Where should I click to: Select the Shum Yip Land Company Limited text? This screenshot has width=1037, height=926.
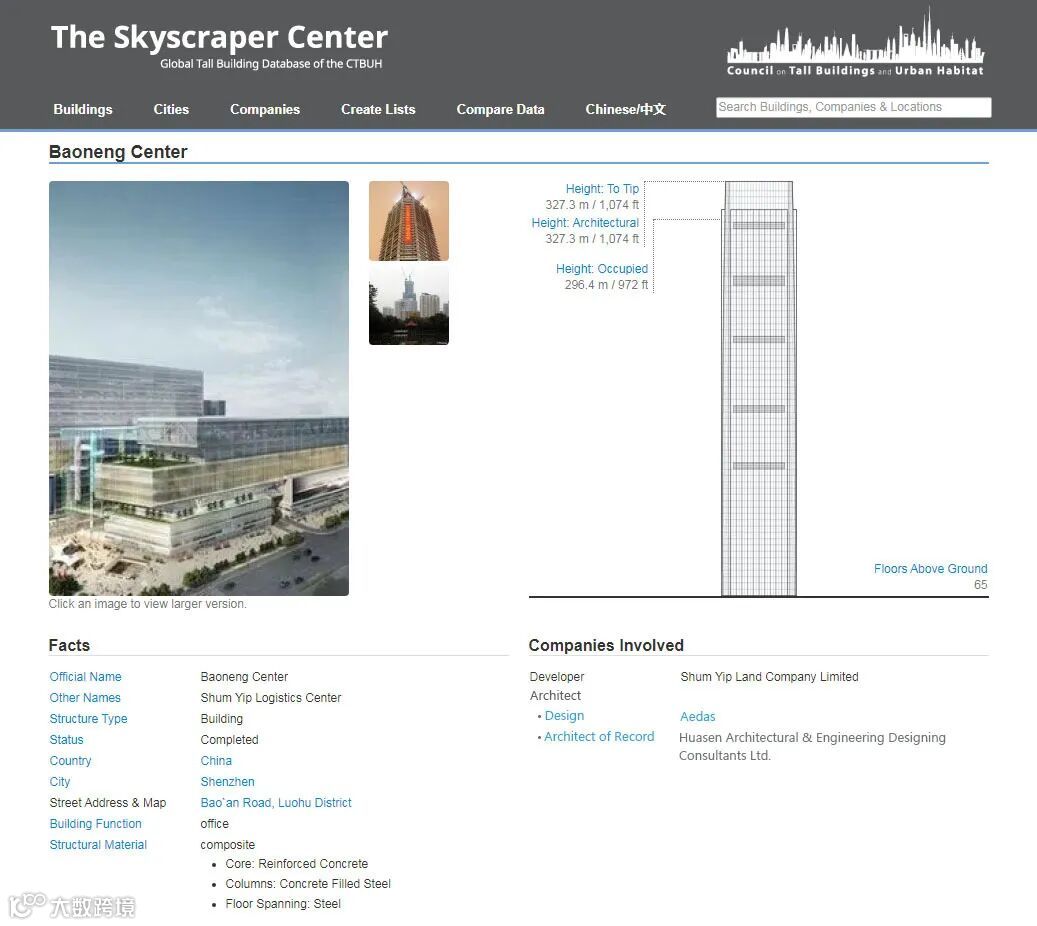point(769,677)
